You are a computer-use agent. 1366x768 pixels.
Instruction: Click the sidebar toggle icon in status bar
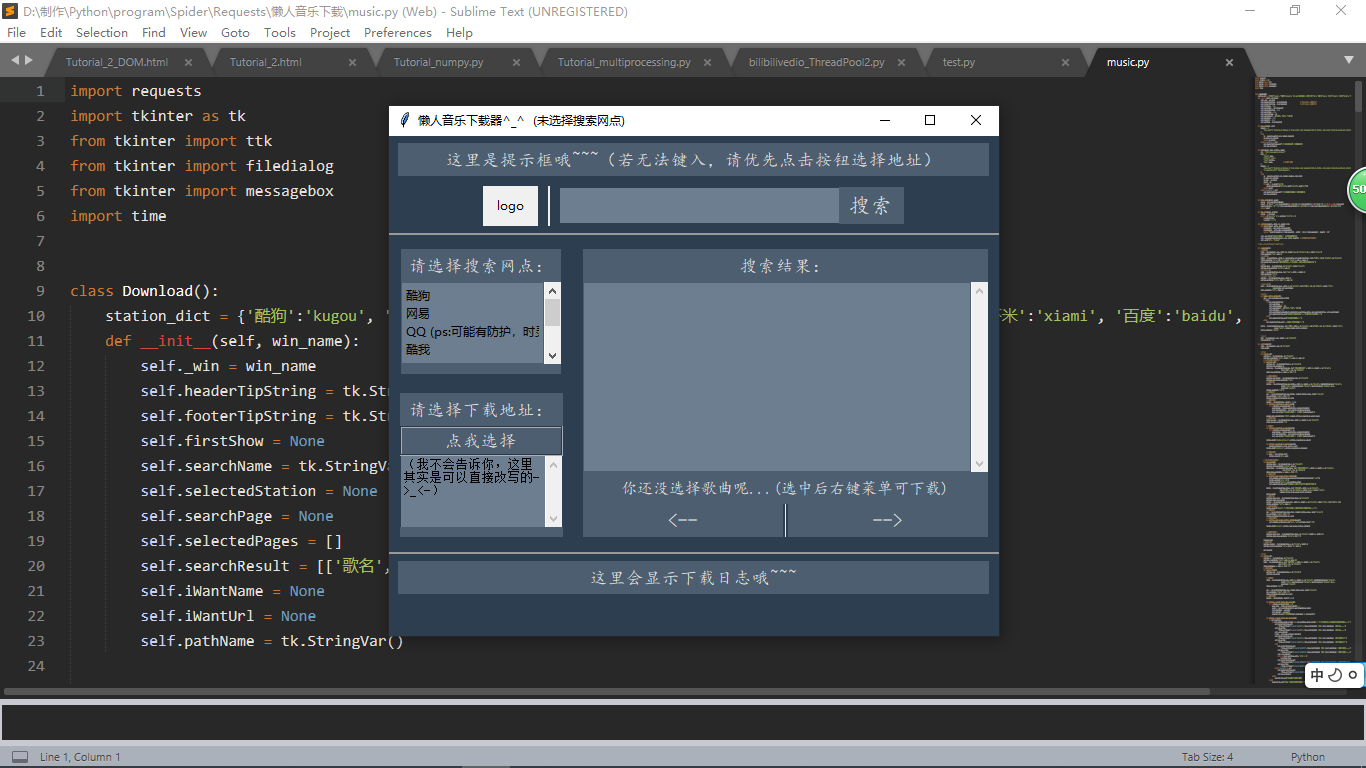[x=20, y=757]
